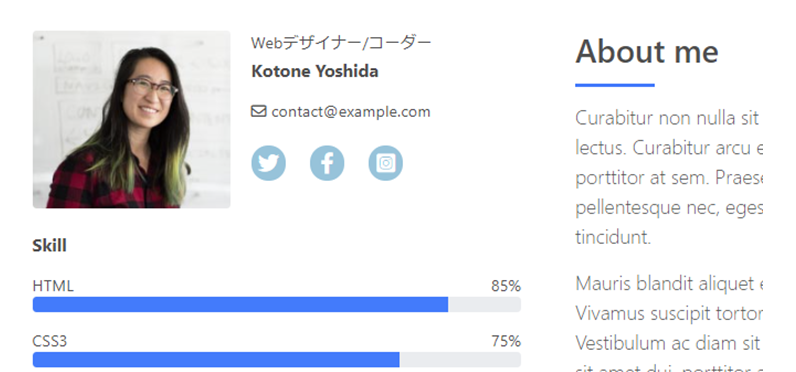
Task: Click the 85% value for HTML
Action: pos(506,286)
